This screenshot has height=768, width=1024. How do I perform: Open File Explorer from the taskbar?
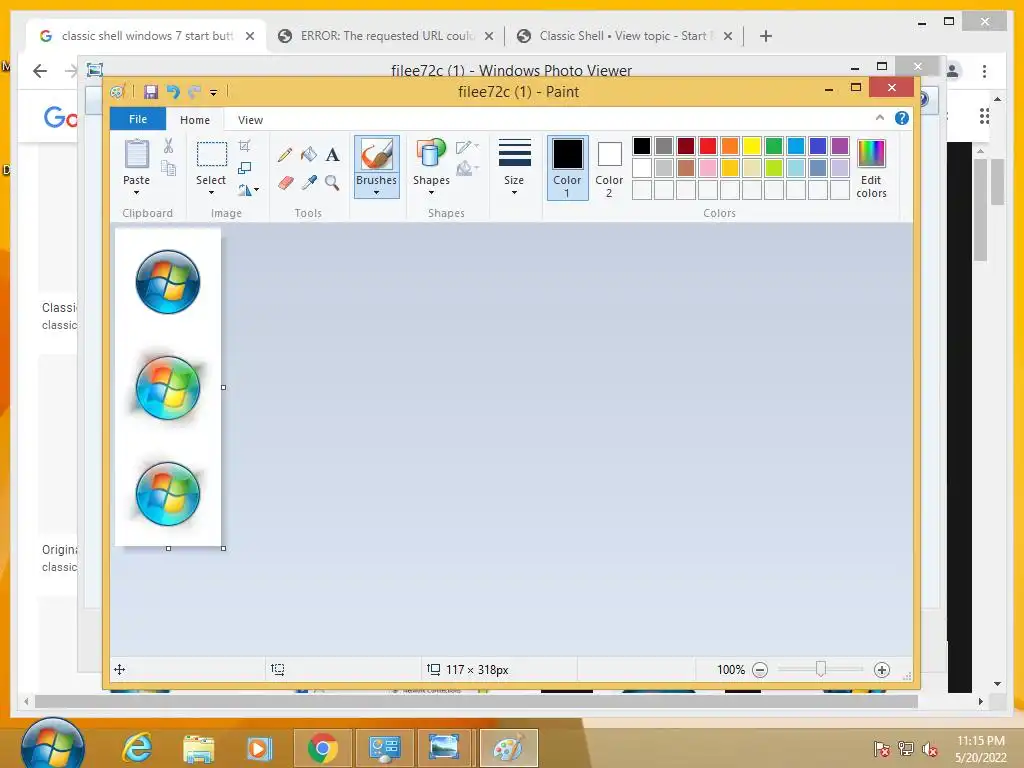coord(199,748)
